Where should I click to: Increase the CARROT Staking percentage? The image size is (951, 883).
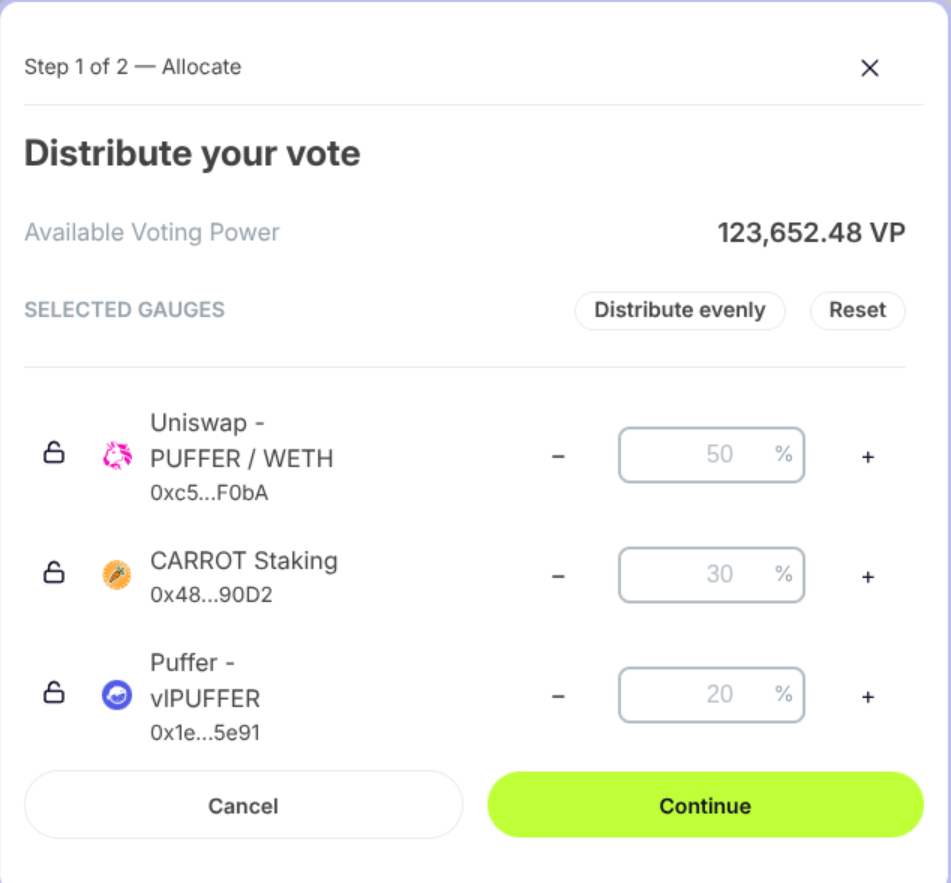(x=867, y=573)
